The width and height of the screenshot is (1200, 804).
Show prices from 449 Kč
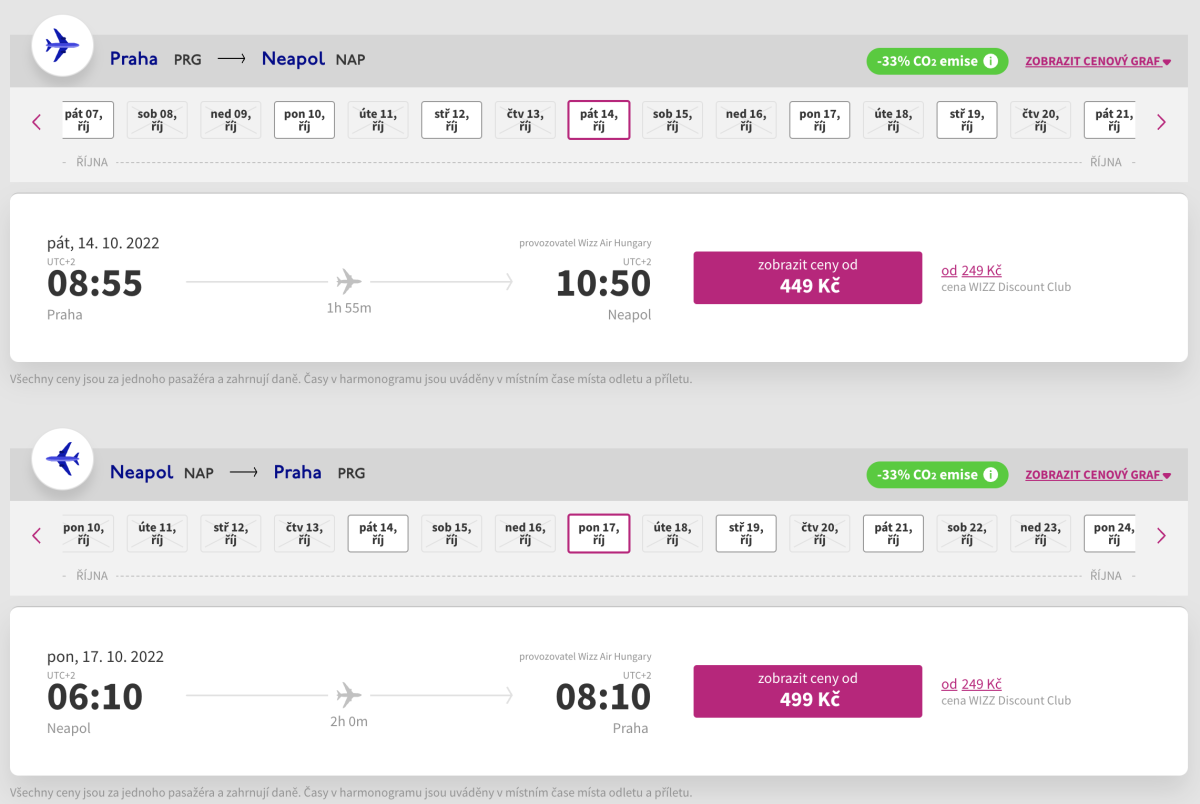point(807,277)
